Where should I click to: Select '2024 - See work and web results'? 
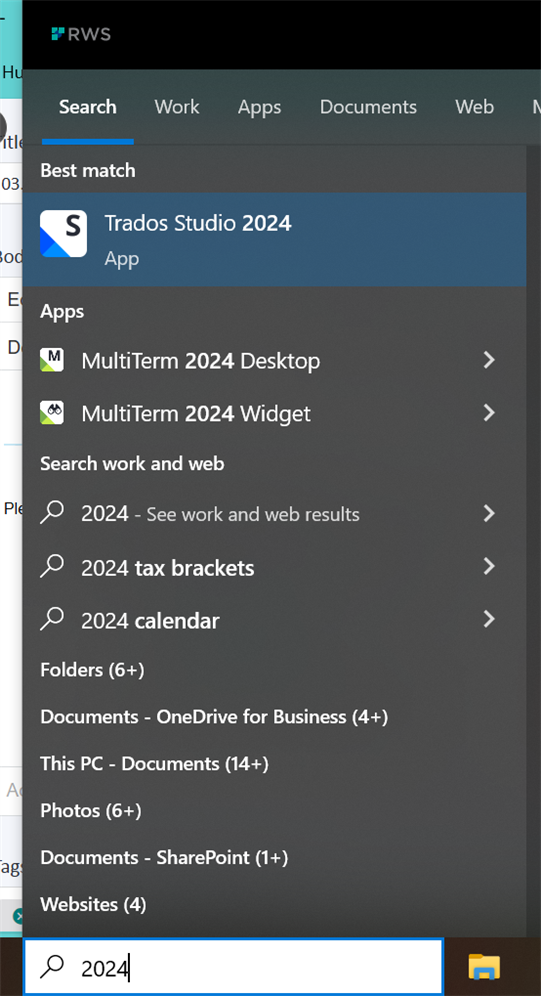274,514
